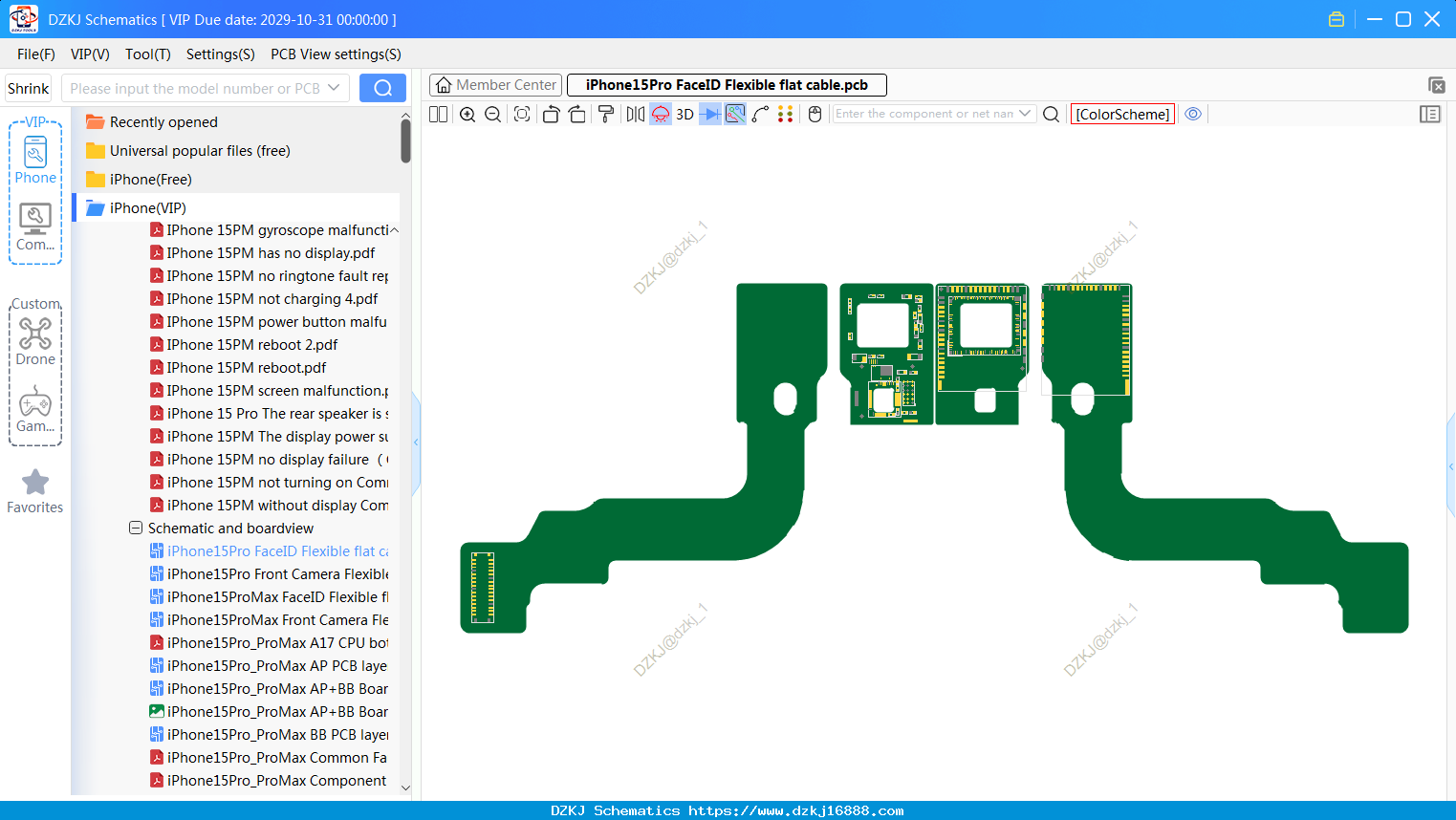Open the Tool(T) menu
Viewport: 1456px width, 820px height.
(x=148, y=54)
